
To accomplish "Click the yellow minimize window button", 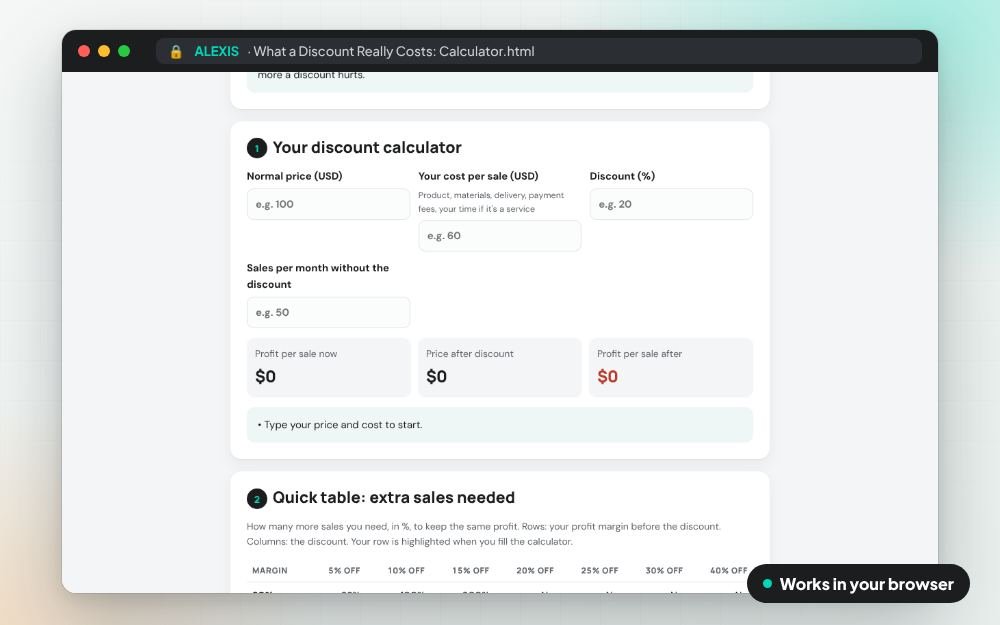I will coord(104,51).
